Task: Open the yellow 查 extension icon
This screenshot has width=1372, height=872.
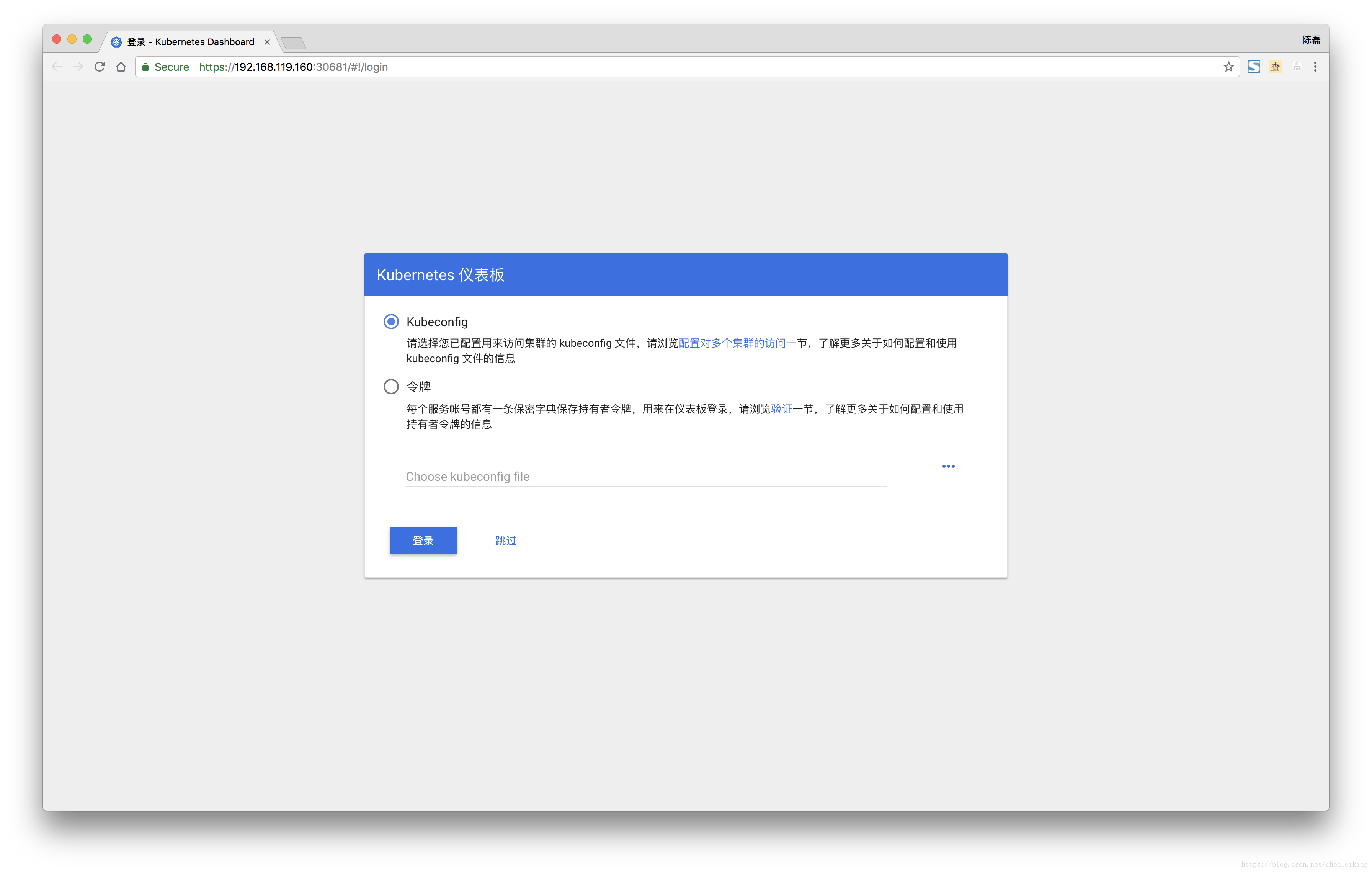Action: [1275, 67]
